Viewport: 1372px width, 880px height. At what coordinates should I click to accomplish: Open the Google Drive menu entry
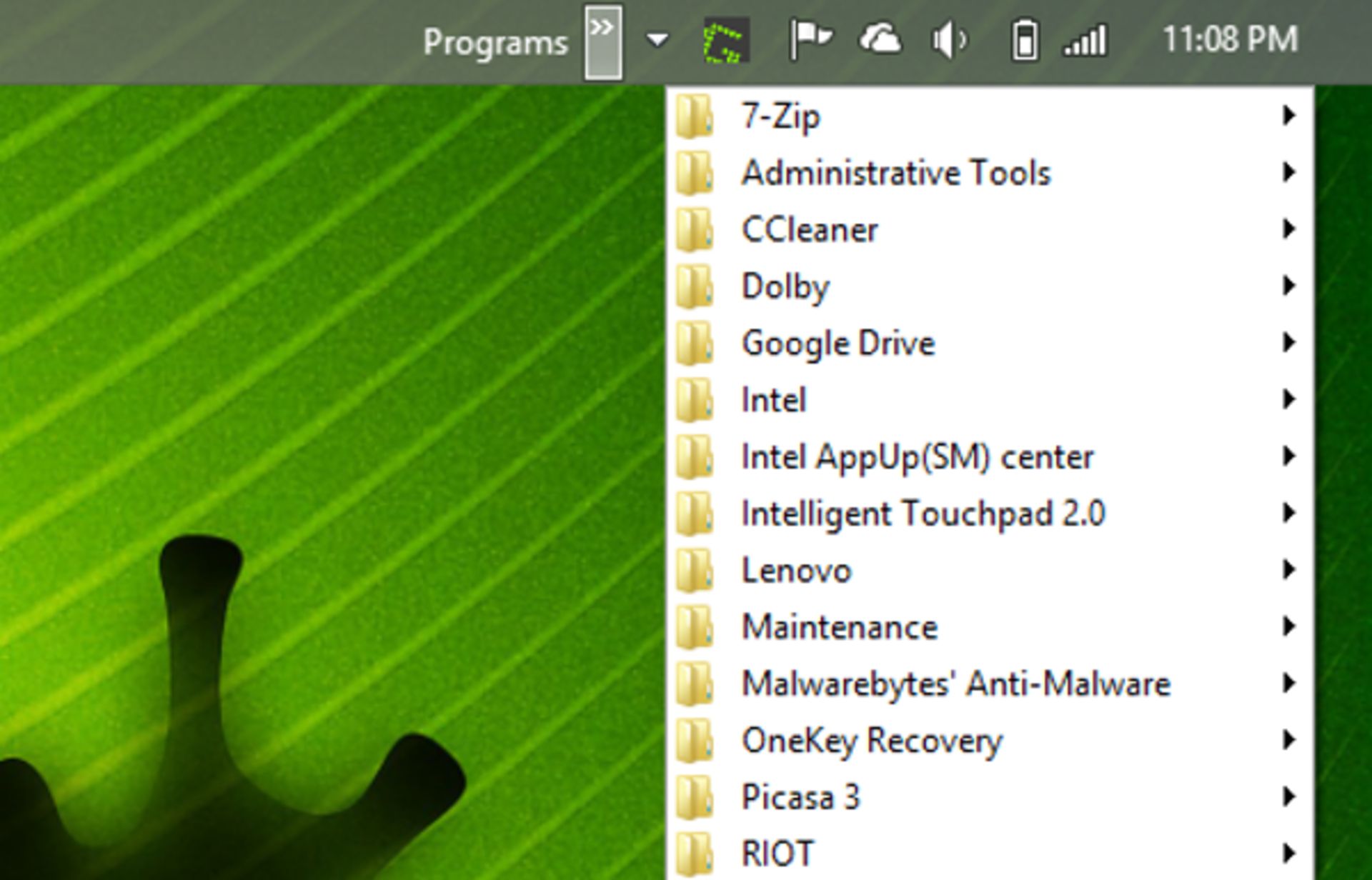(990, 343)
